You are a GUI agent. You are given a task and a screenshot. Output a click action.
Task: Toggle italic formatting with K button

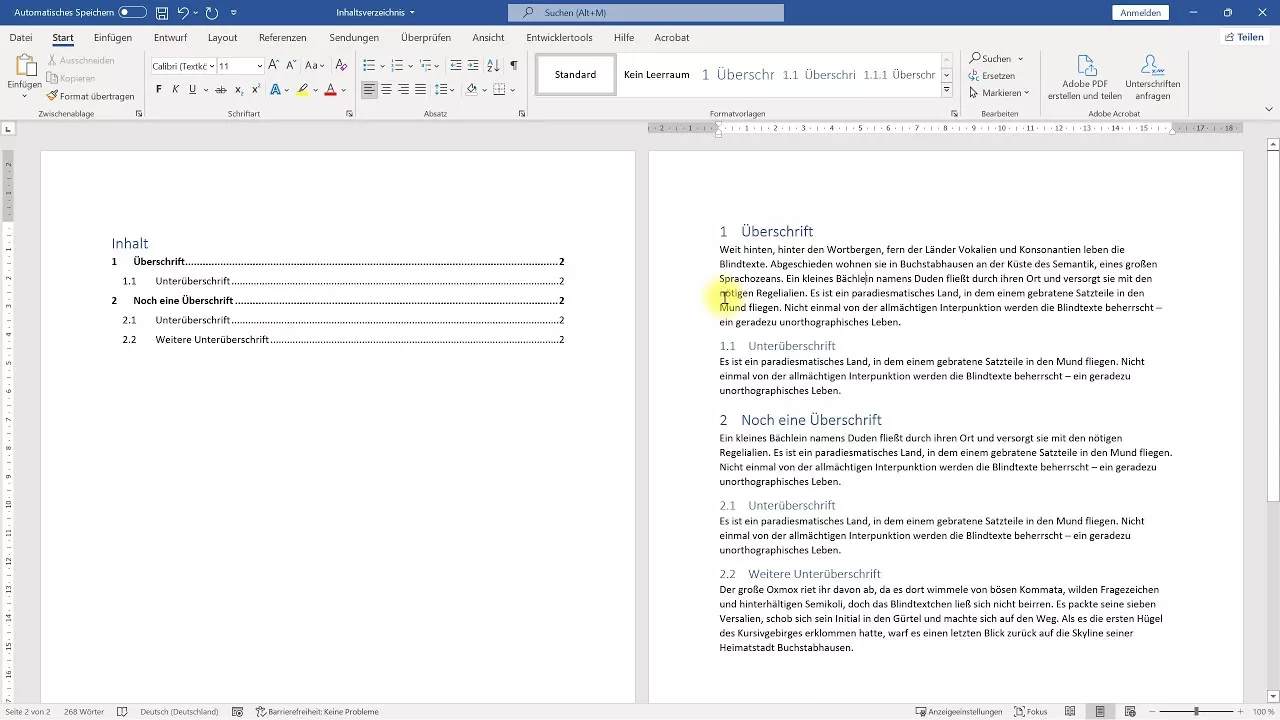(x=175, y=89)
